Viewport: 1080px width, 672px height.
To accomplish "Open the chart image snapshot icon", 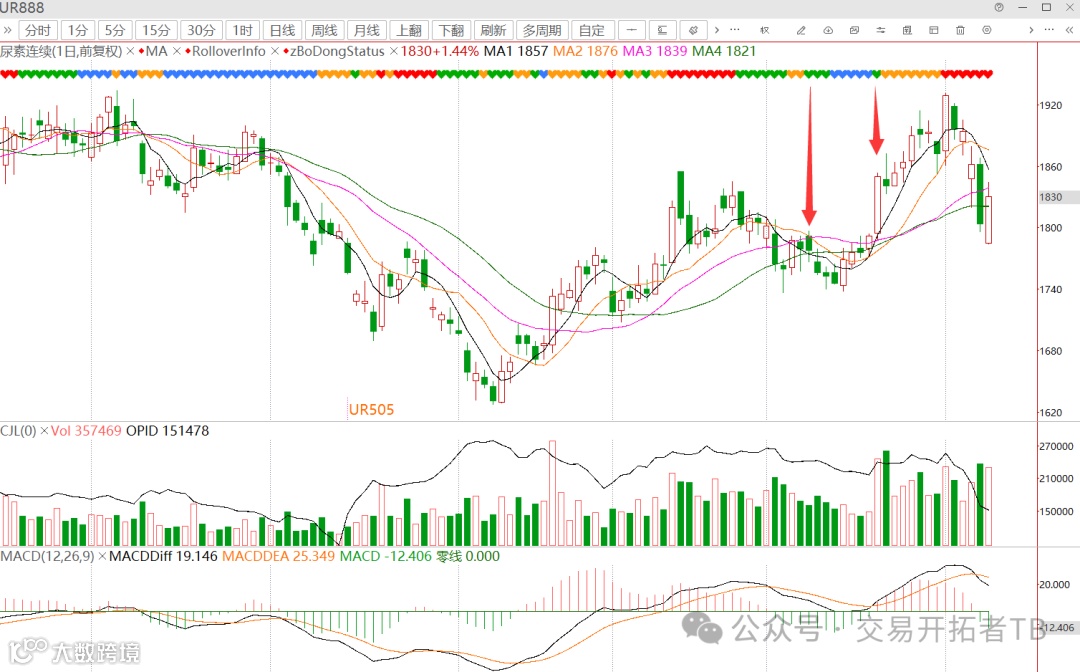I will (854, 30).
